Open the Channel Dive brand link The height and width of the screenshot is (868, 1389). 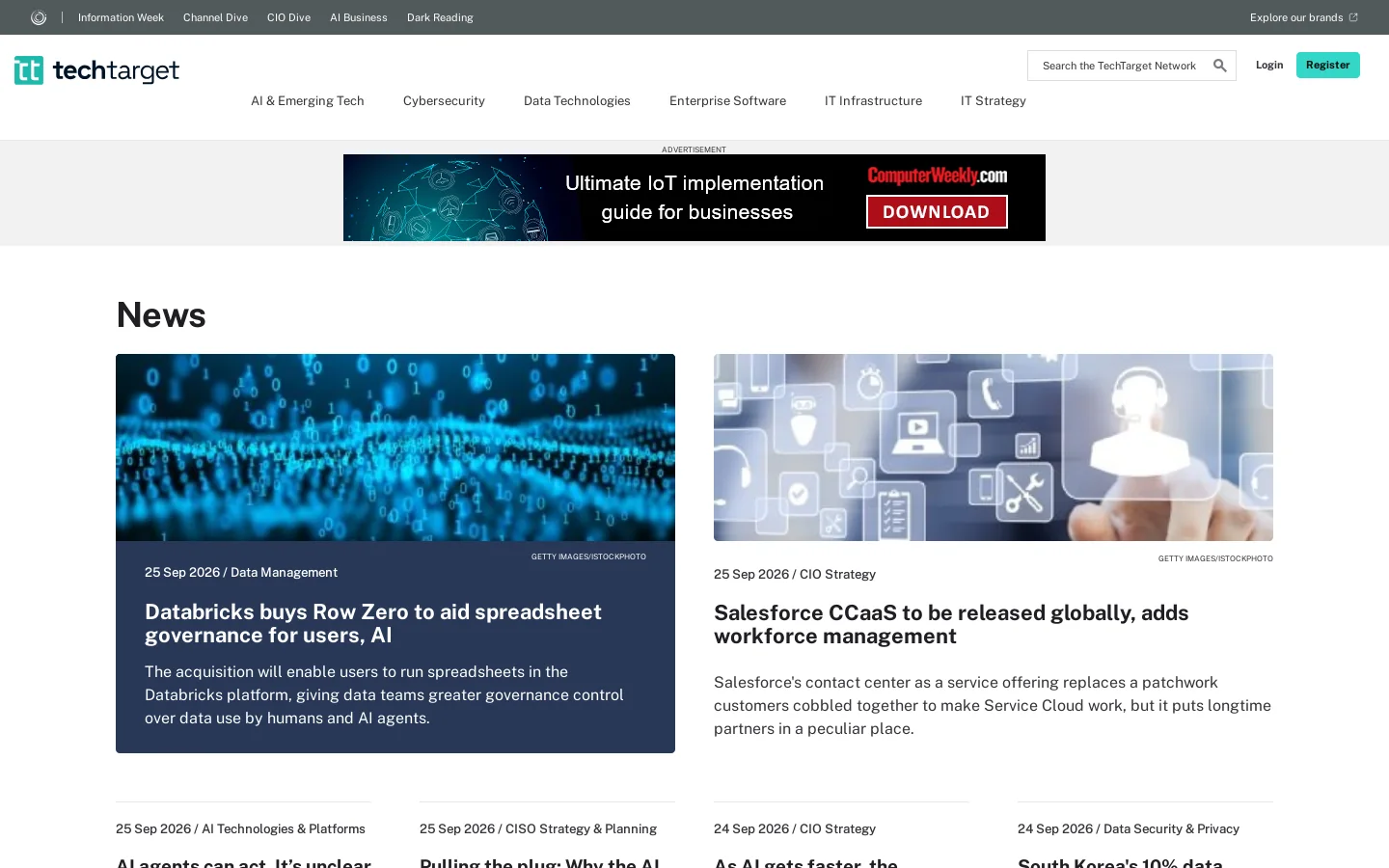215,17
